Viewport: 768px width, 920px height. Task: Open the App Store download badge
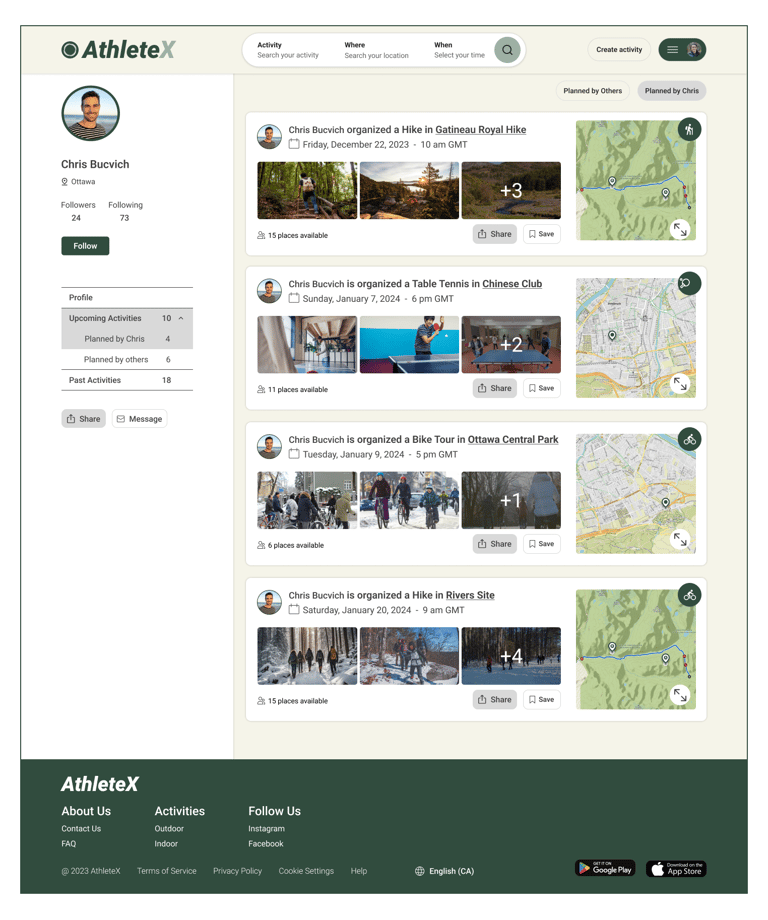(676, 868)
